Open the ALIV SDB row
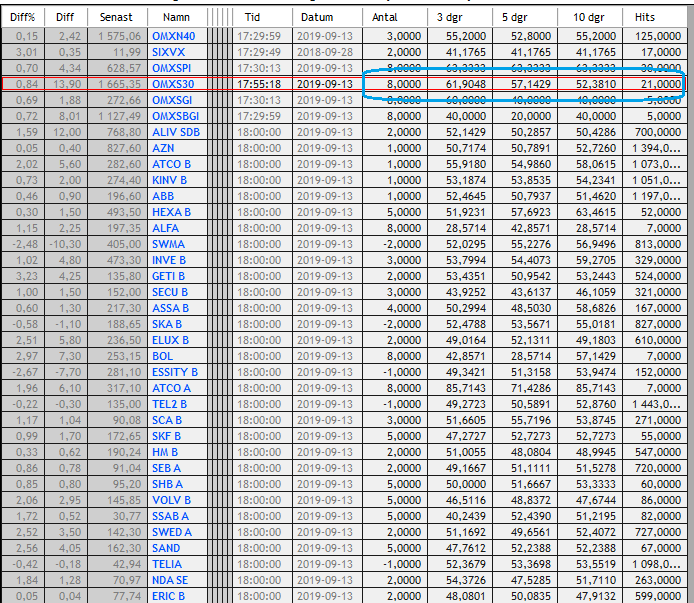This screenshot has width=694, height=603. pyautogui.click(x=176, y=132)
